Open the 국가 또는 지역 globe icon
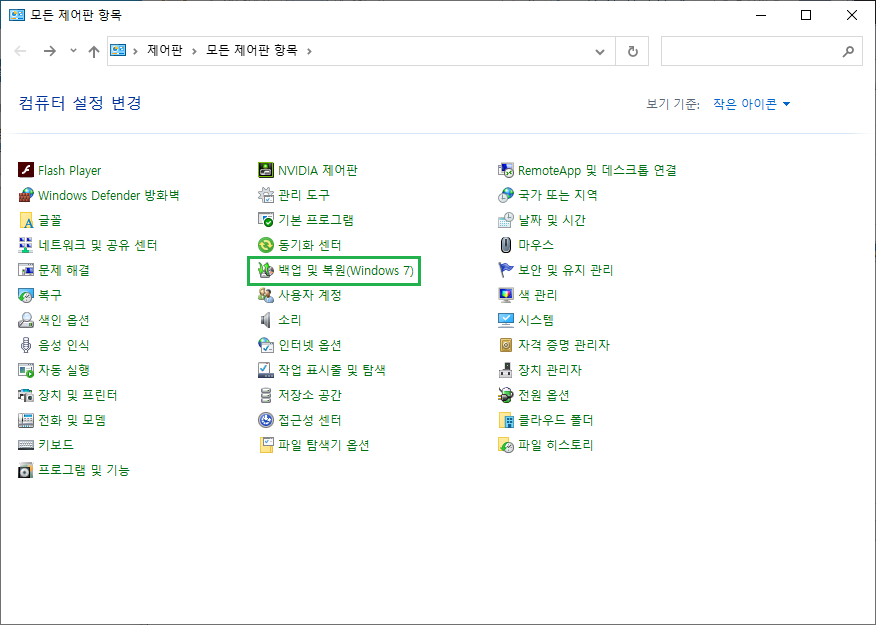This screenshot has height=625, width=876. click(x=506, y=195)
